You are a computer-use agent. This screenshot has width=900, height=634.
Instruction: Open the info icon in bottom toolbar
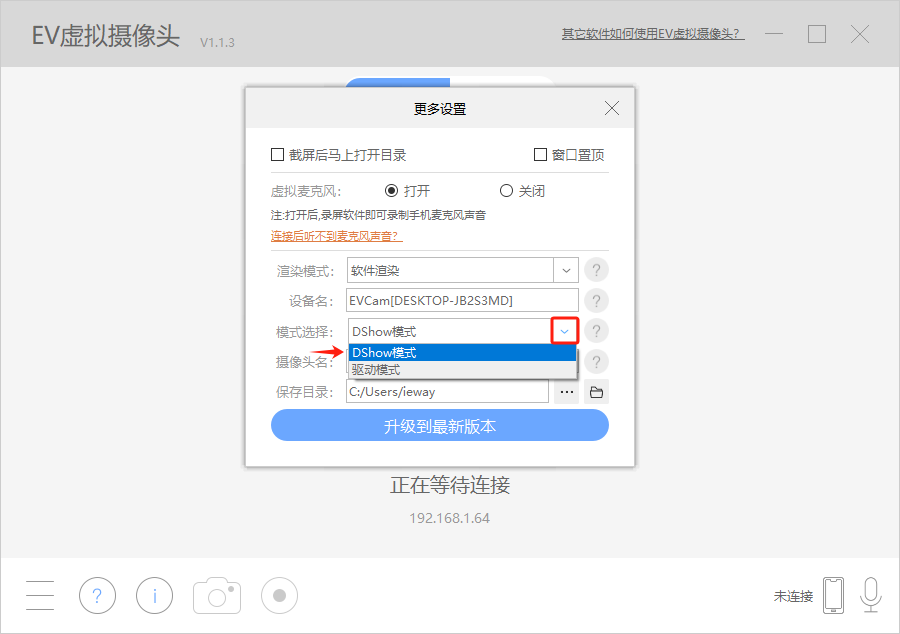(155, 596)
